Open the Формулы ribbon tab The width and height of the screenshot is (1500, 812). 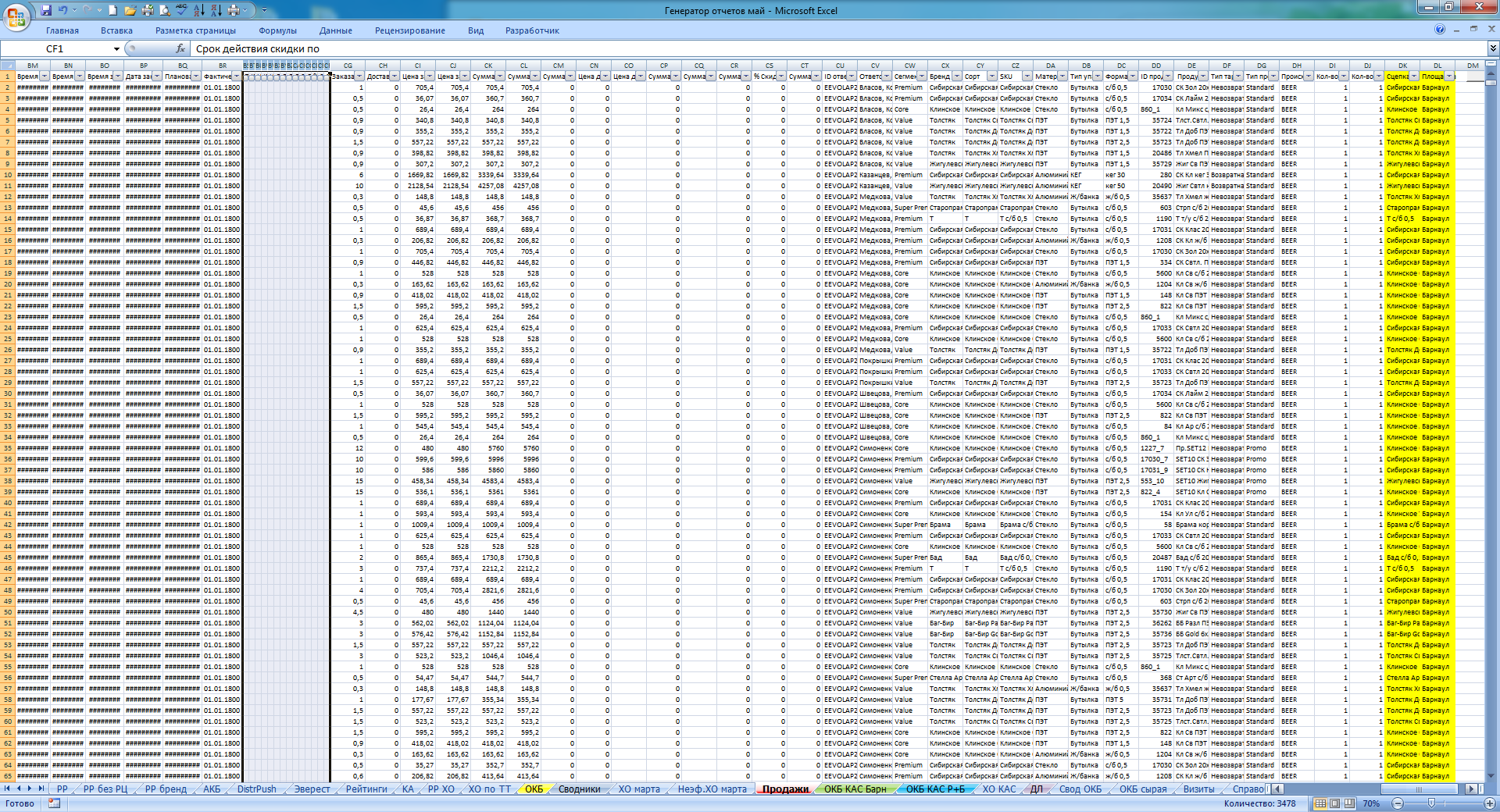coord(277,30)
